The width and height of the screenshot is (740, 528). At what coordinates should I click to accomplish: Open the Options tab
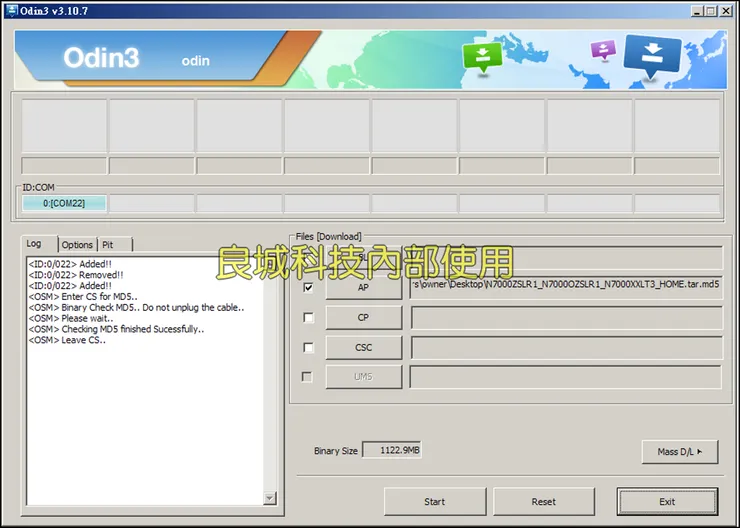[77, 245]
